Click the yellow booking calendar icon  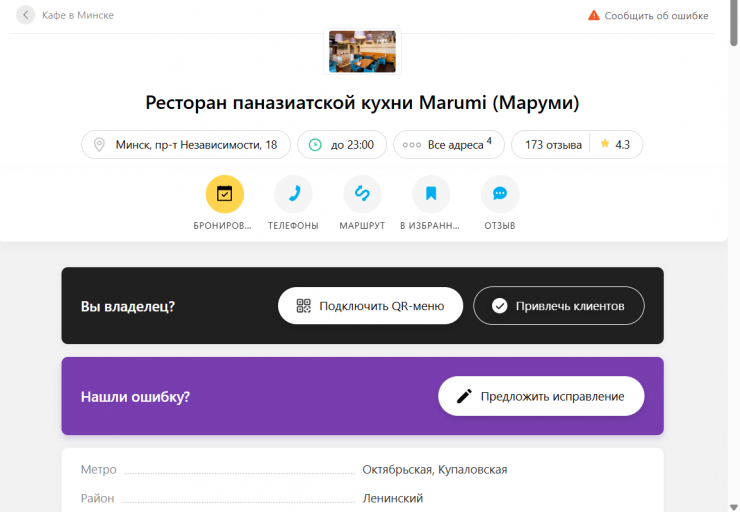point(225,194)
